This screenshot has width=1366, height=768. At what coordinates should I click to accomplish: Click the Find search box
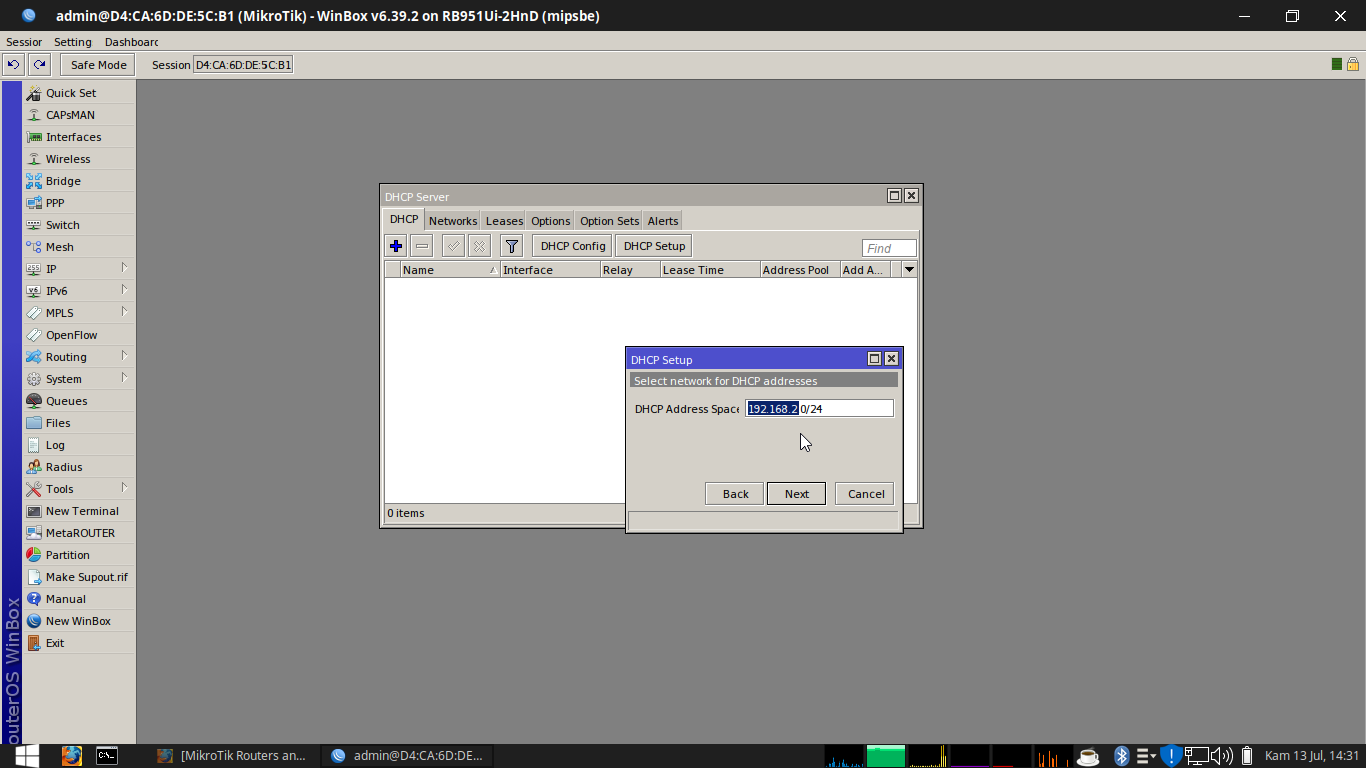tap(889, 248)
